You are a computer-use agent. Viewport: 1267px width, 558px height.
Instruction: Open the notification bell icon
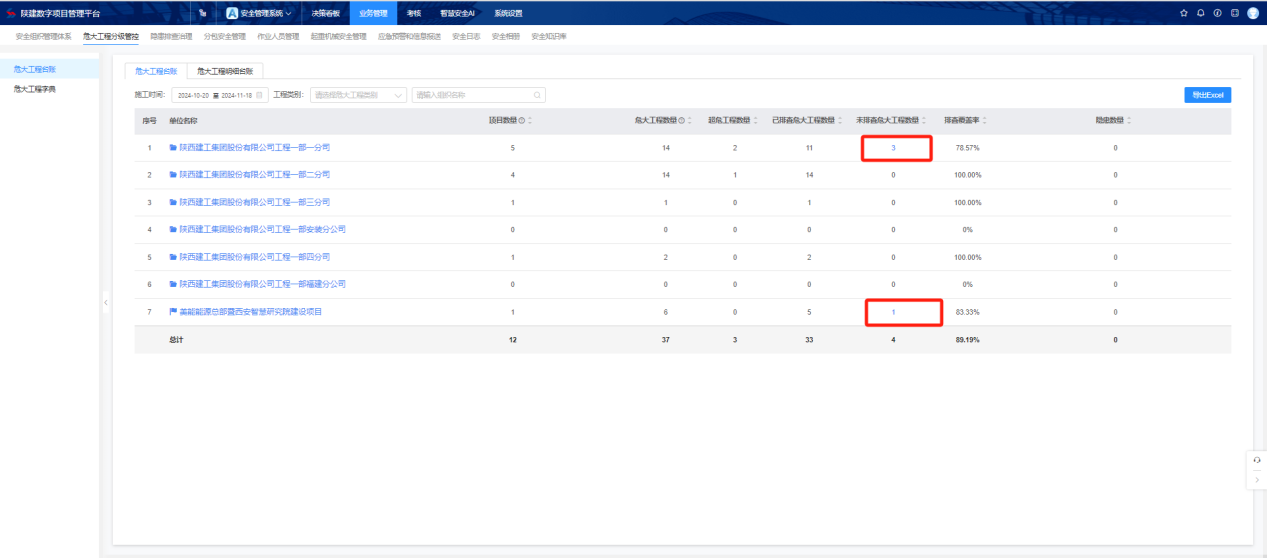pyautogui.click(x=1200, y=13)
